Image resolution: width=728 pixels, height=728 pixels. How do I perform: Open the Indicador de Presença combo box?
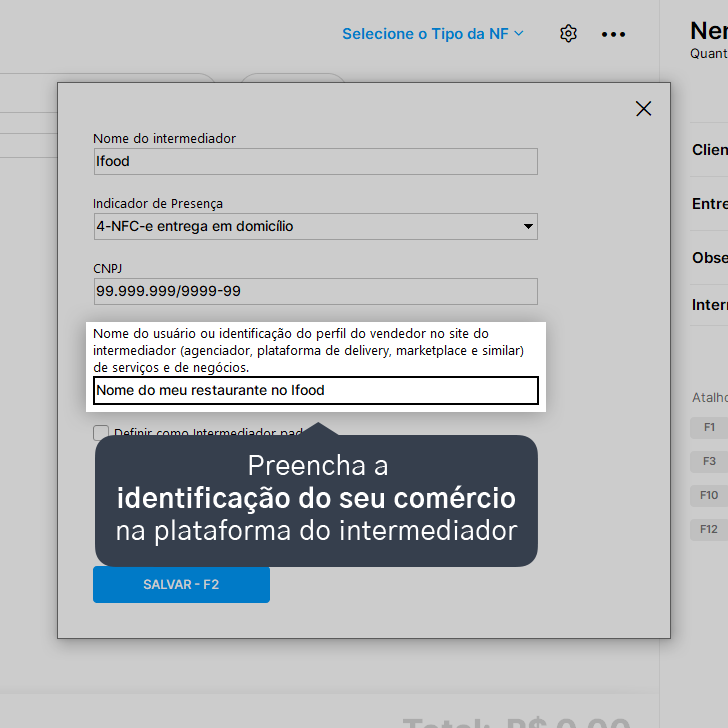[x=316, y=227]
